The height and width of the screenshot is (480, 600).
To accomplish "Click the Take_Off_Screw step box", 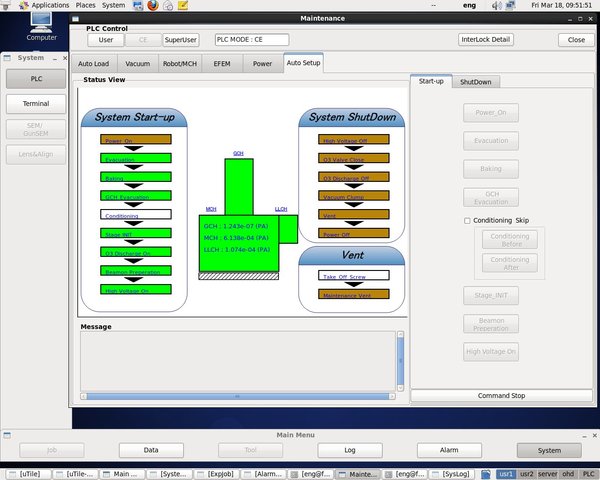I will [353, 276].
